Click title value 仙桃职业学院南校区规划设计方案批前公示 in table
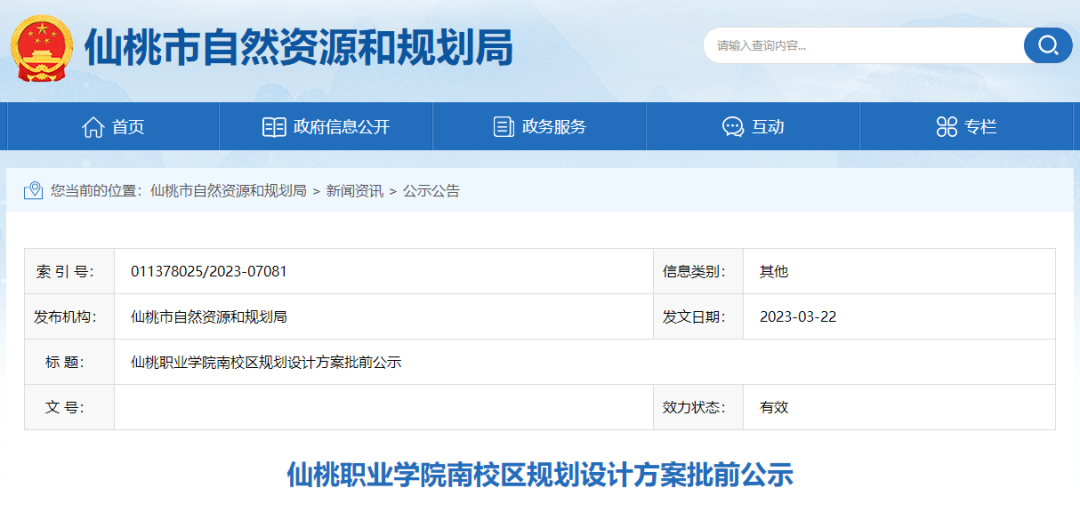The image size is (1080, 512). pos(266,362)
